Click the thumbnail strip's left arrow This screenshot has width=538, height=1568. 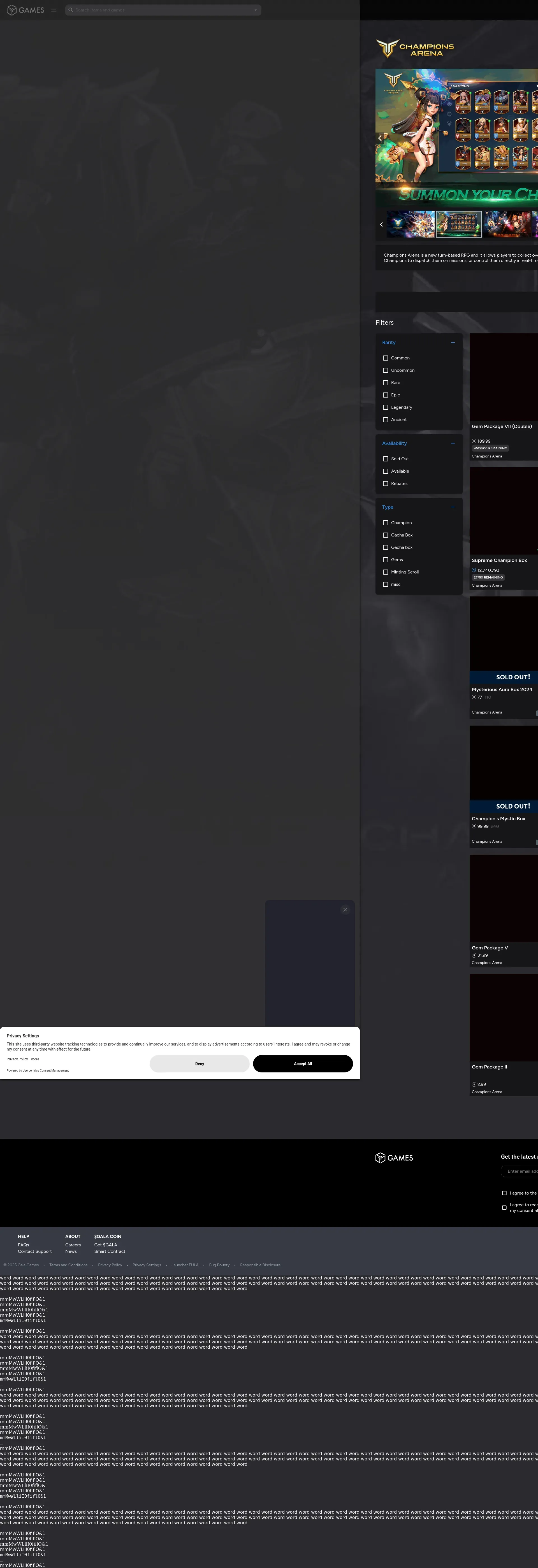[382, 225]
